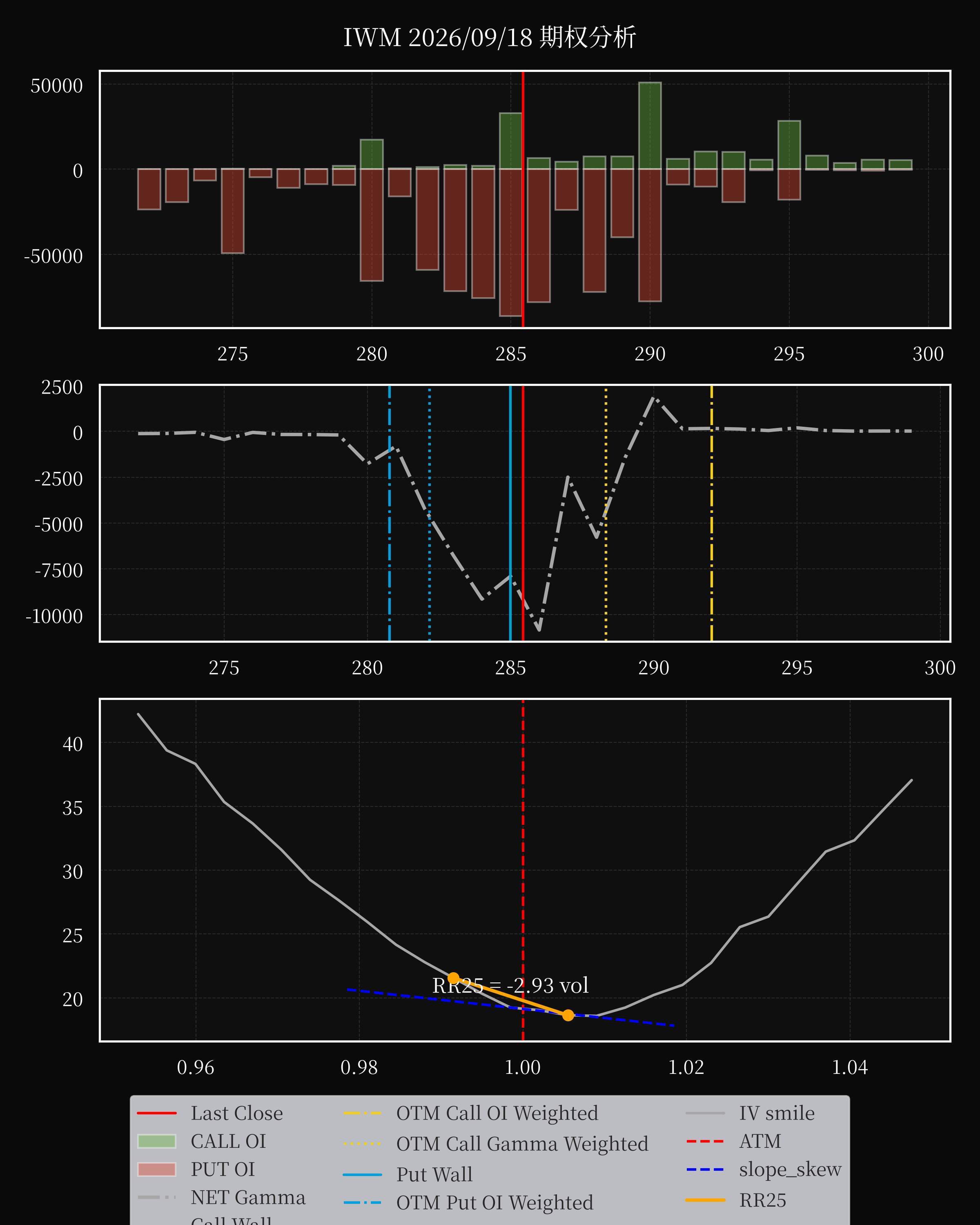
Task: Click the '0.96' moneyness axis label
Action: point(196,1068)
